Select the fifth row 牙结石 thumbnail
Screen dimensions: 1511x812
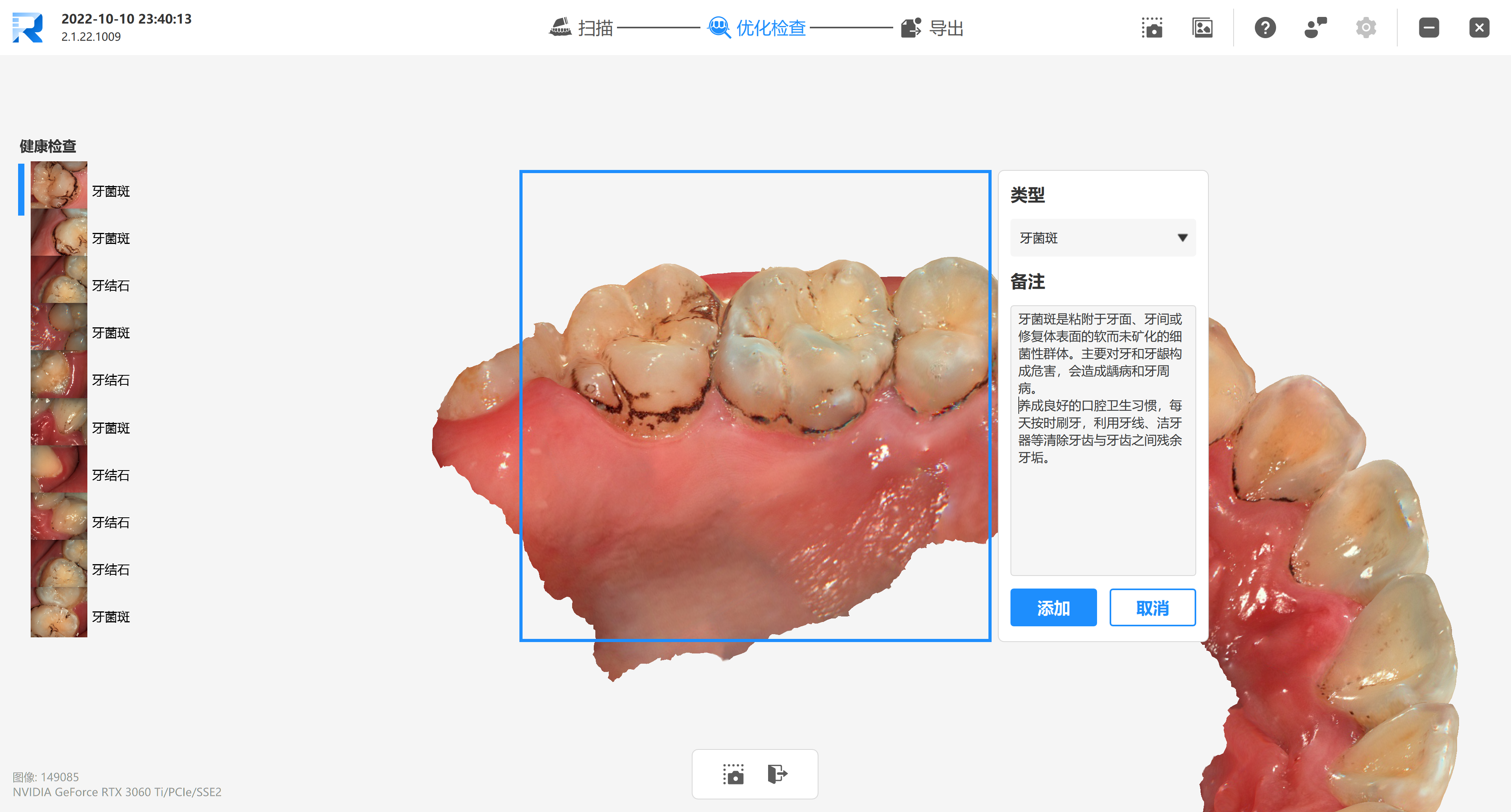pos(59,375)
